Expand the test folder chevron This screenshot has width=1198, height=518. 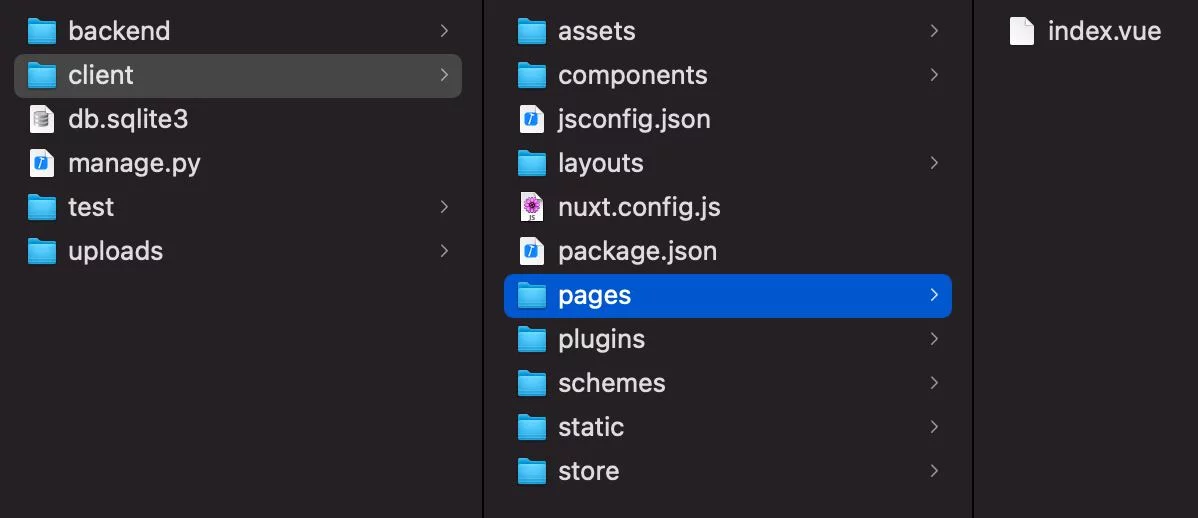click(x=444, y=206)
